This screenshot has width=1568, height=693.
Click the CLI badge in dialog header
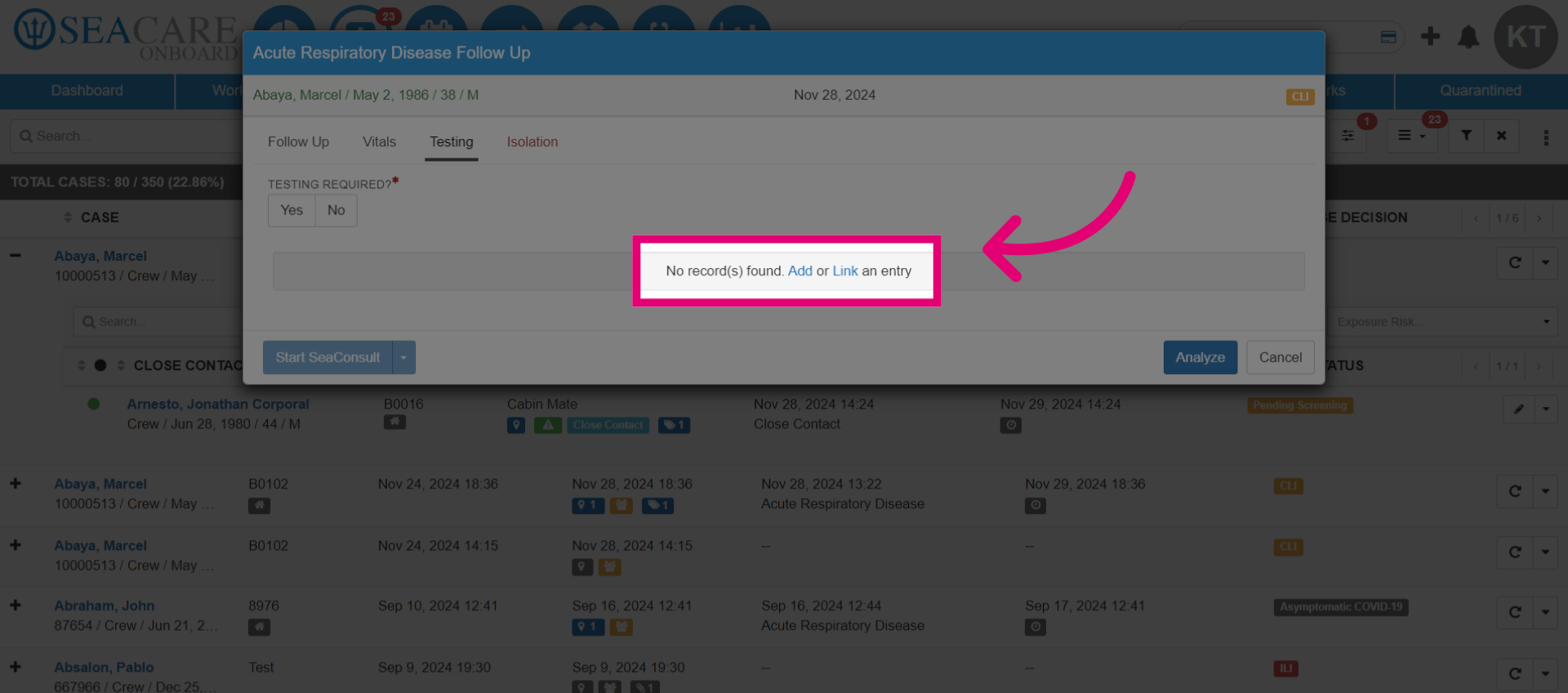[1300, 96]
